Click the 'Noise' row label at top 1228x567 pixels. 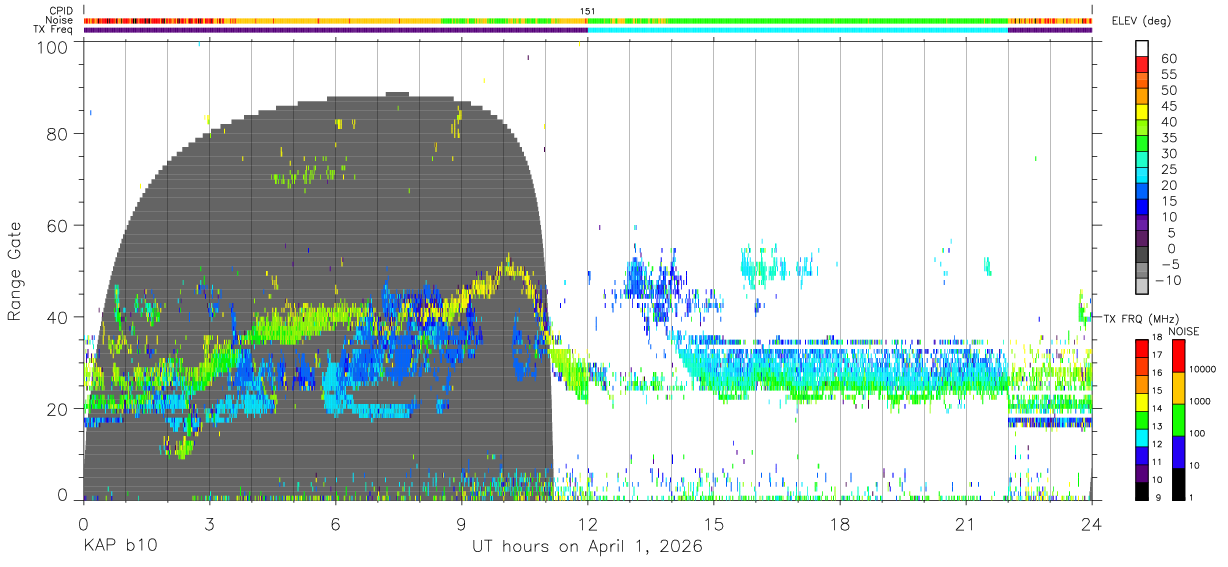(x=61, y=20)
